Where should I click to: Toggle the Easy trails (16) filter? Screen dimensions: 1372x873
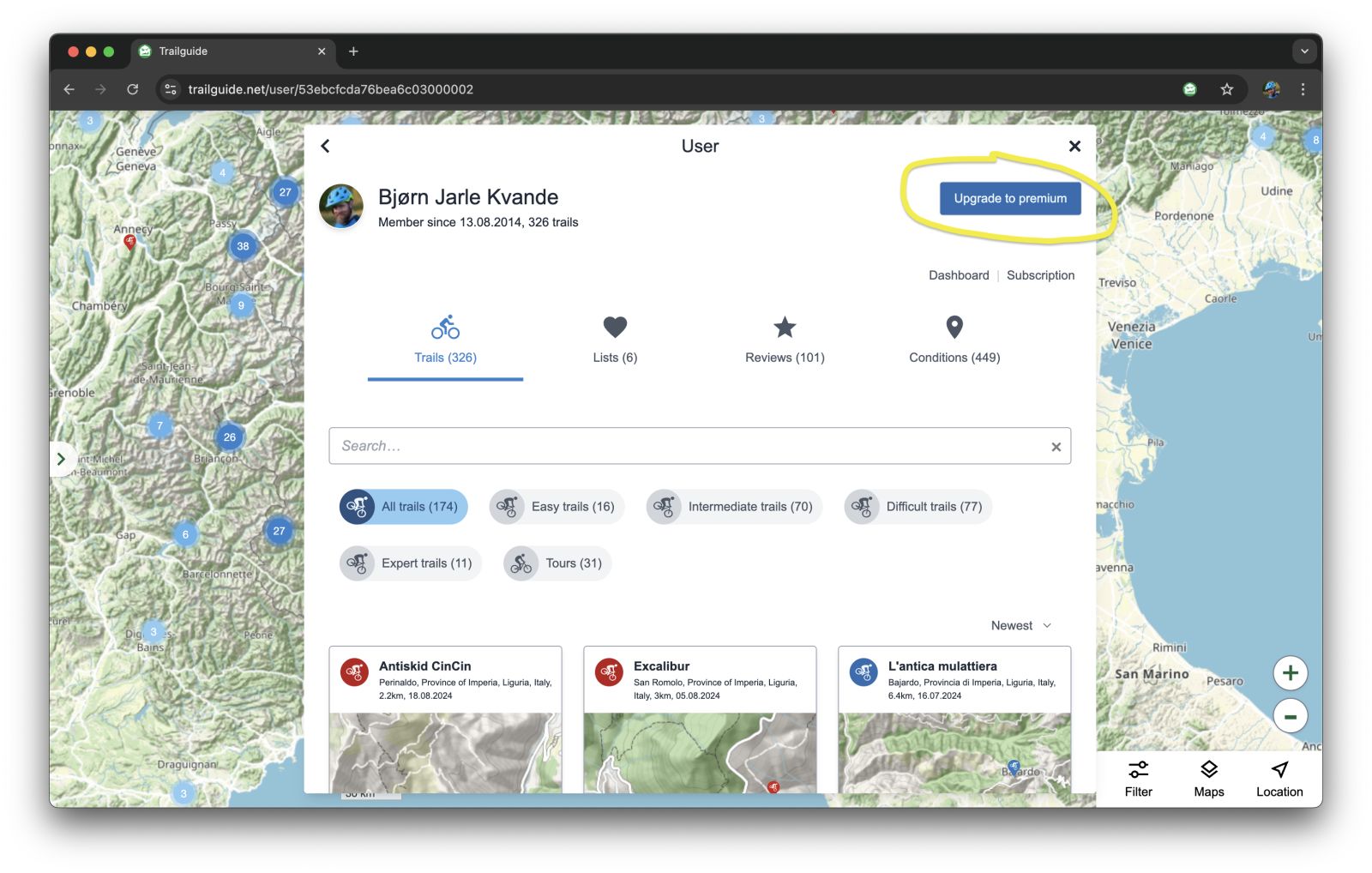(557, 507)
